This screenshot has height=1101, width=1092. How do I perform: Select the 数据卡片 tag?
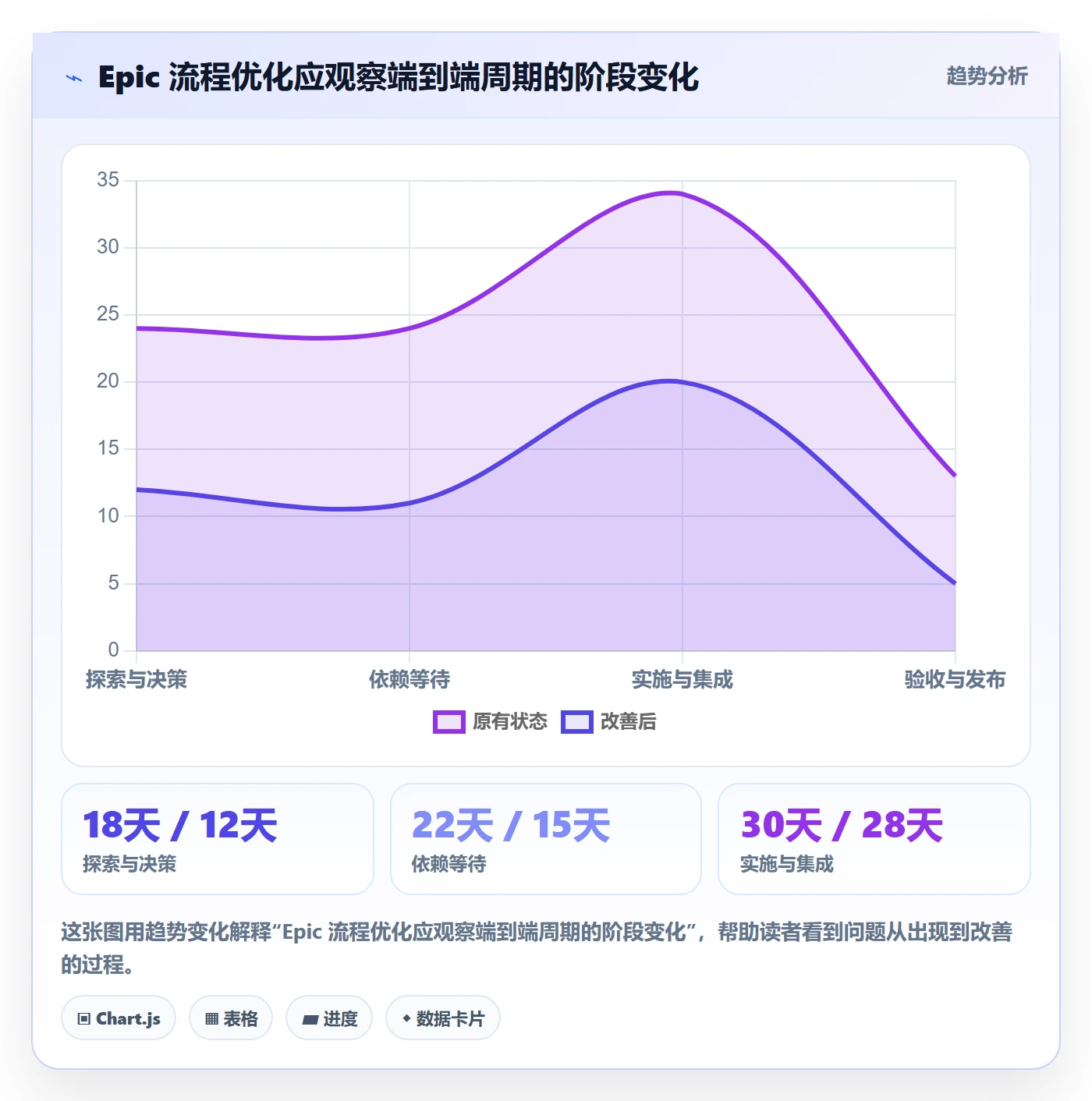click(443, 1018)
